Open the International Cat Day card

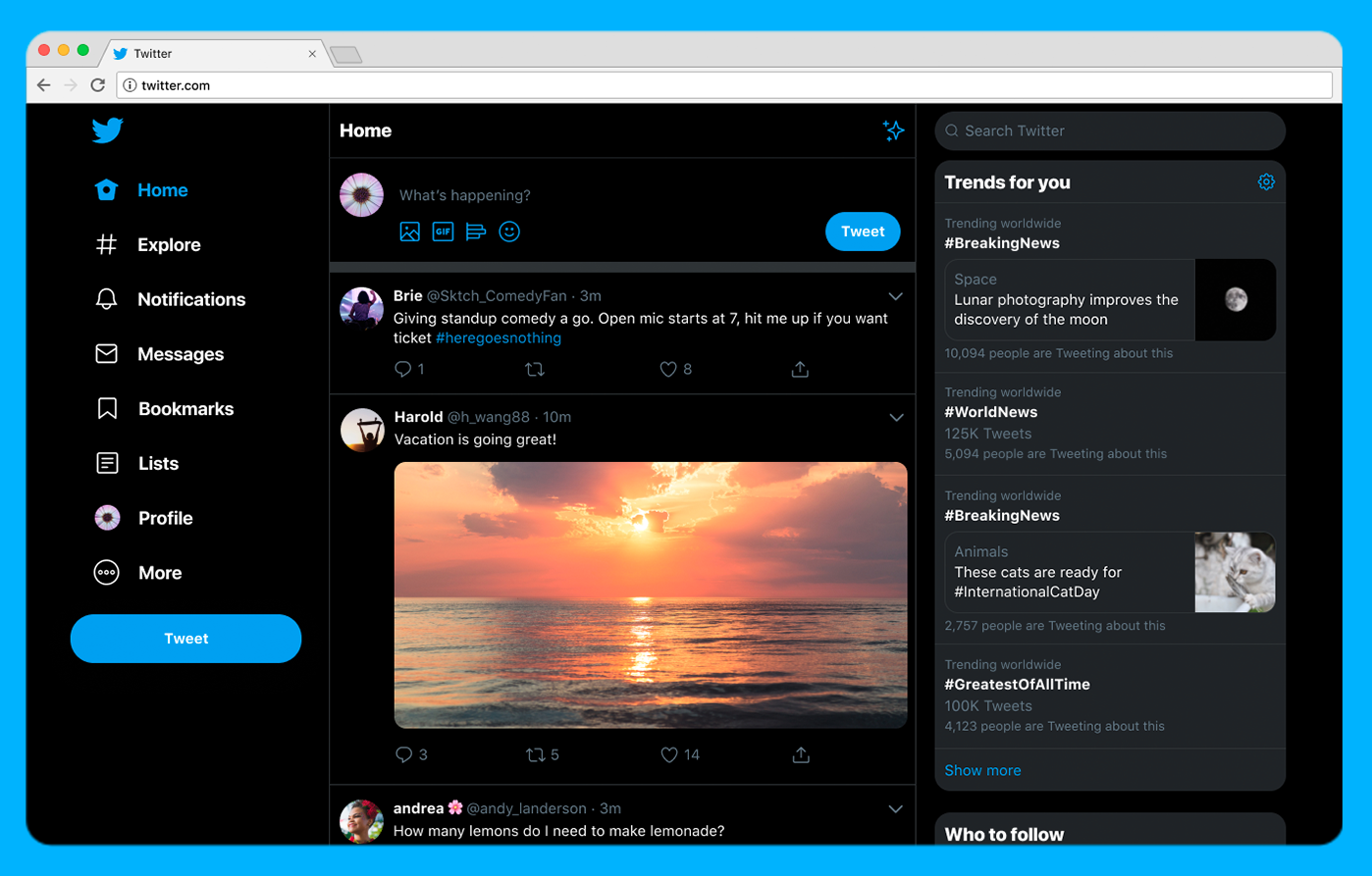1110,573
